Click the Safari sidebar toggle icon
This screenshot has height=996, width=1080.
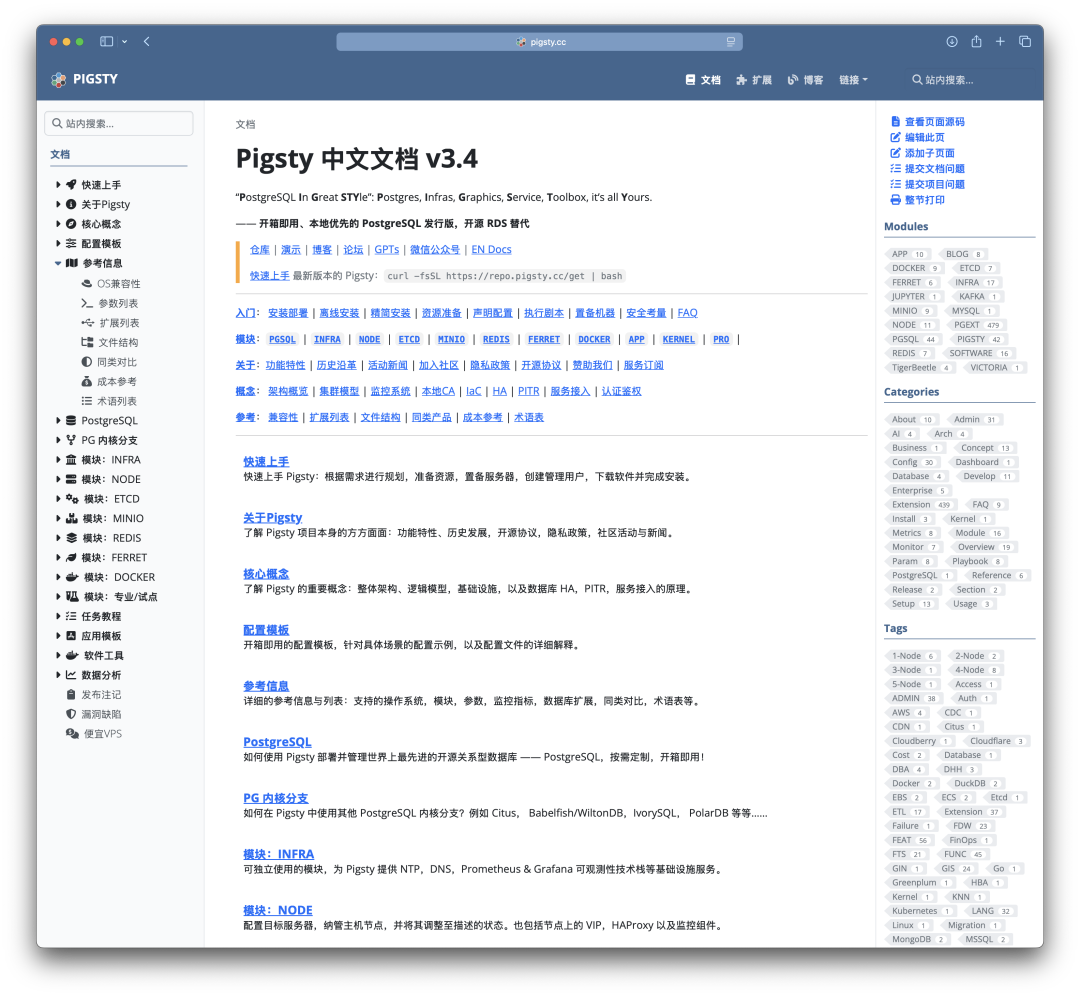(x=106, y=41)
